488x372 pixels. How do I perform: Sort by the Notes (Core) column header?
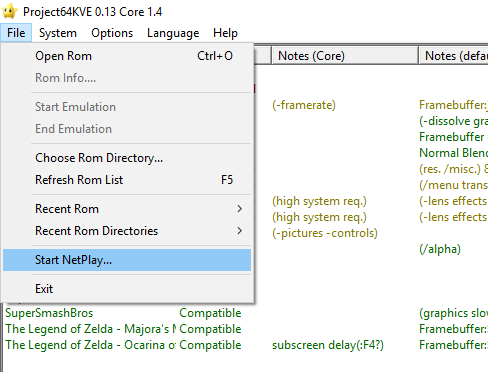(x=345, y=56)
